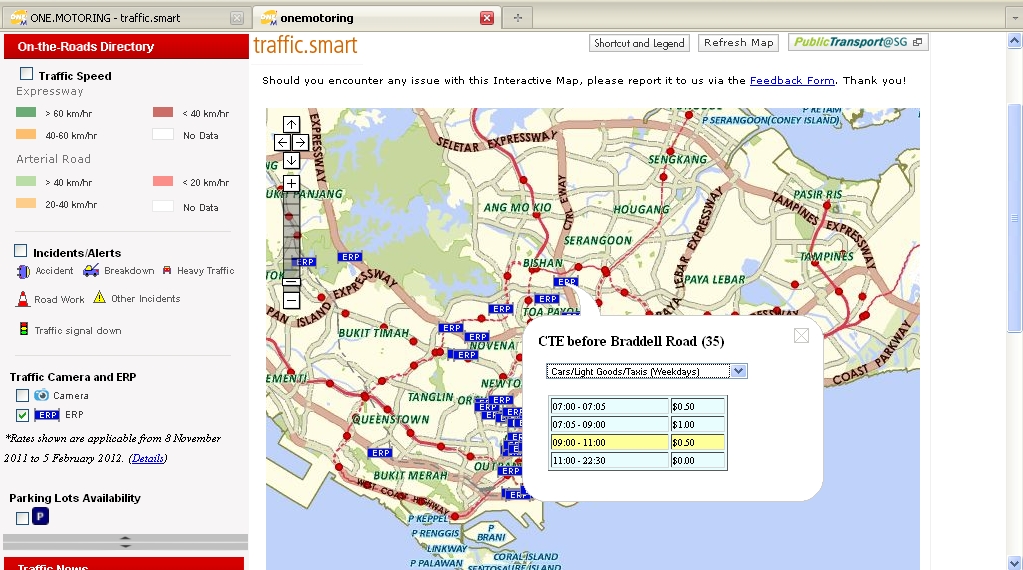The height and width of the screenshot is (570, 1023).
Task: Zoom in with the map plus button
Action: pos(291,183)
